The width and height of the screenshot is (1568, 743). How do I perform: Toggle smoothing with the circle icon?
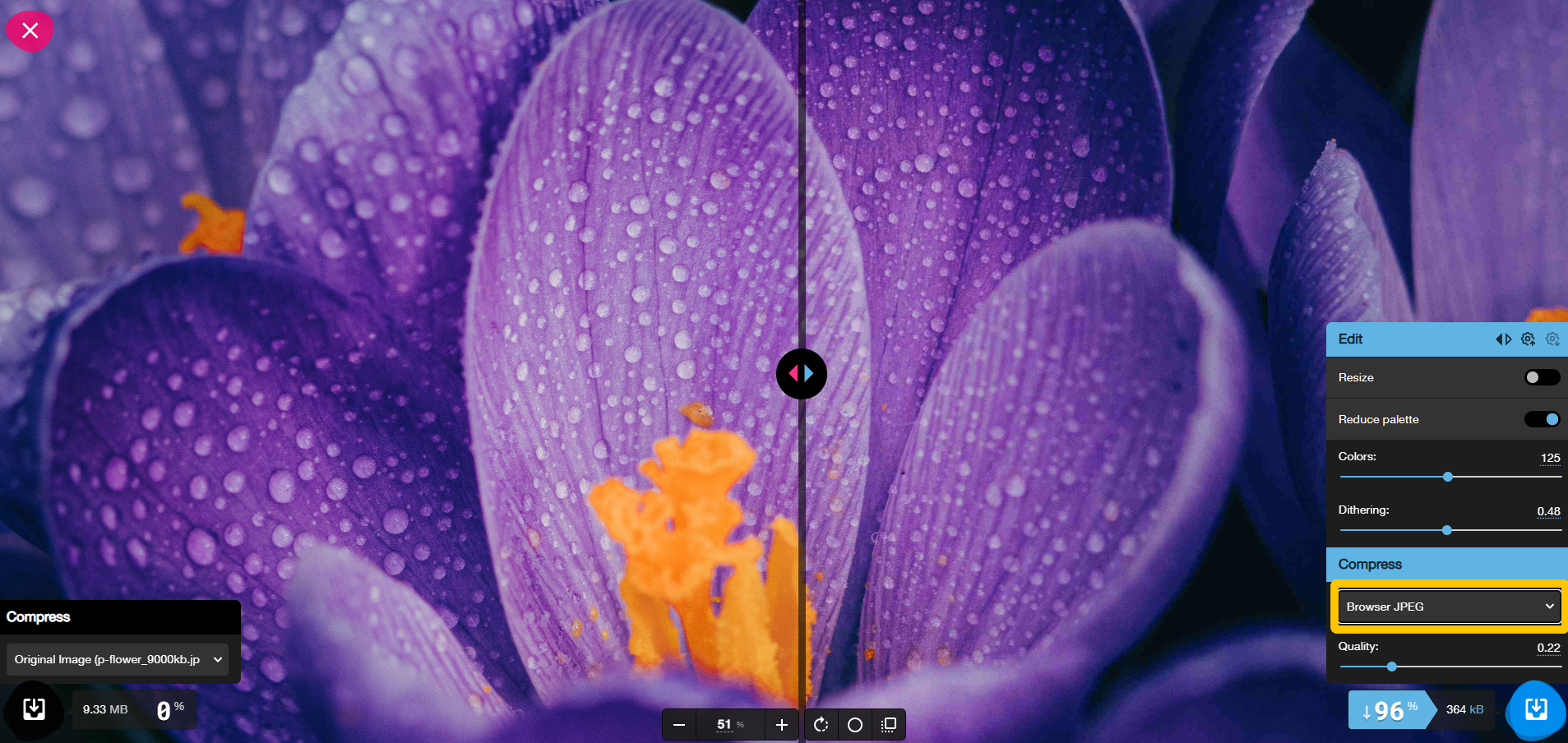tap(855, 725)
